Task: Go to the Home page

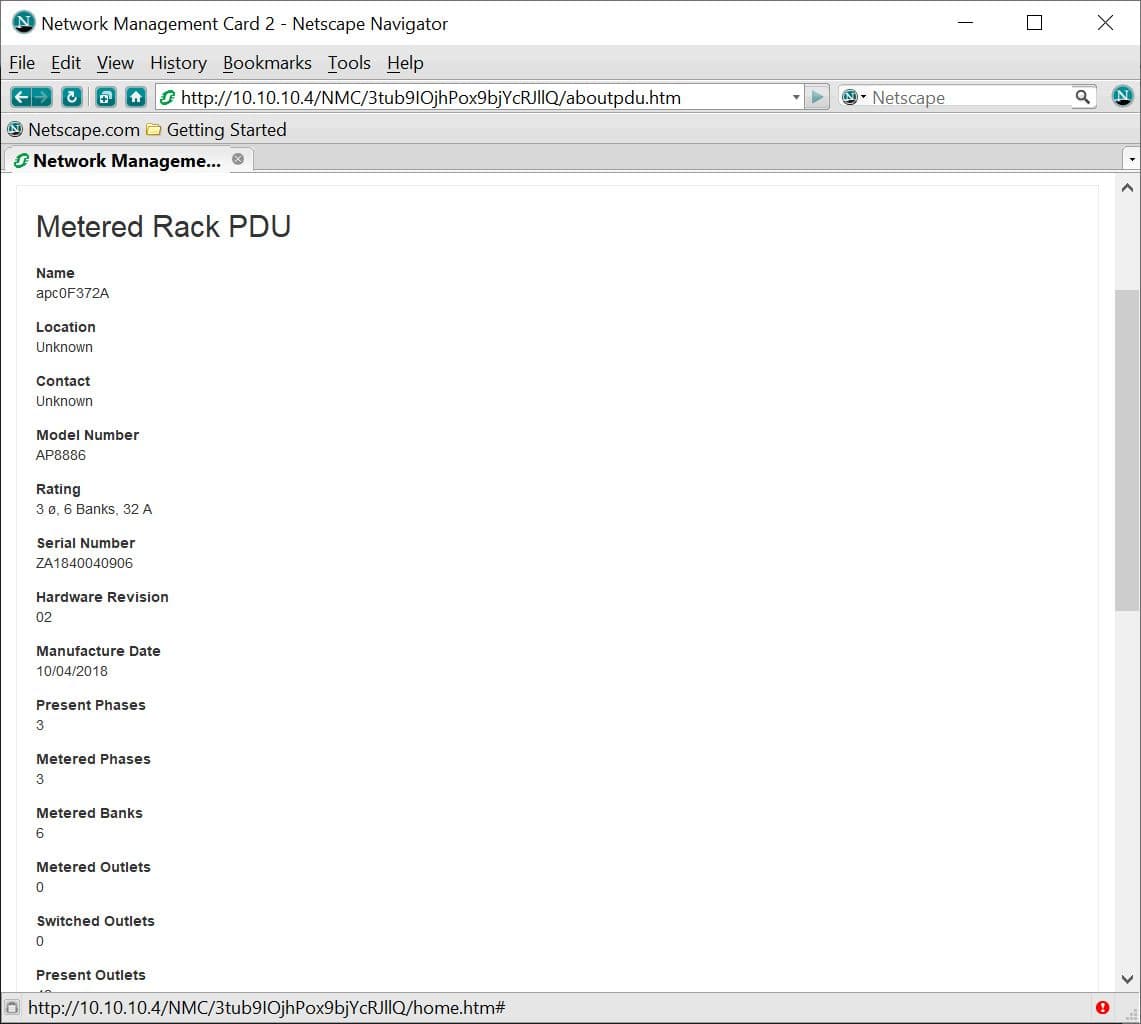Action: pyautogui.click(x=136, y=97)
